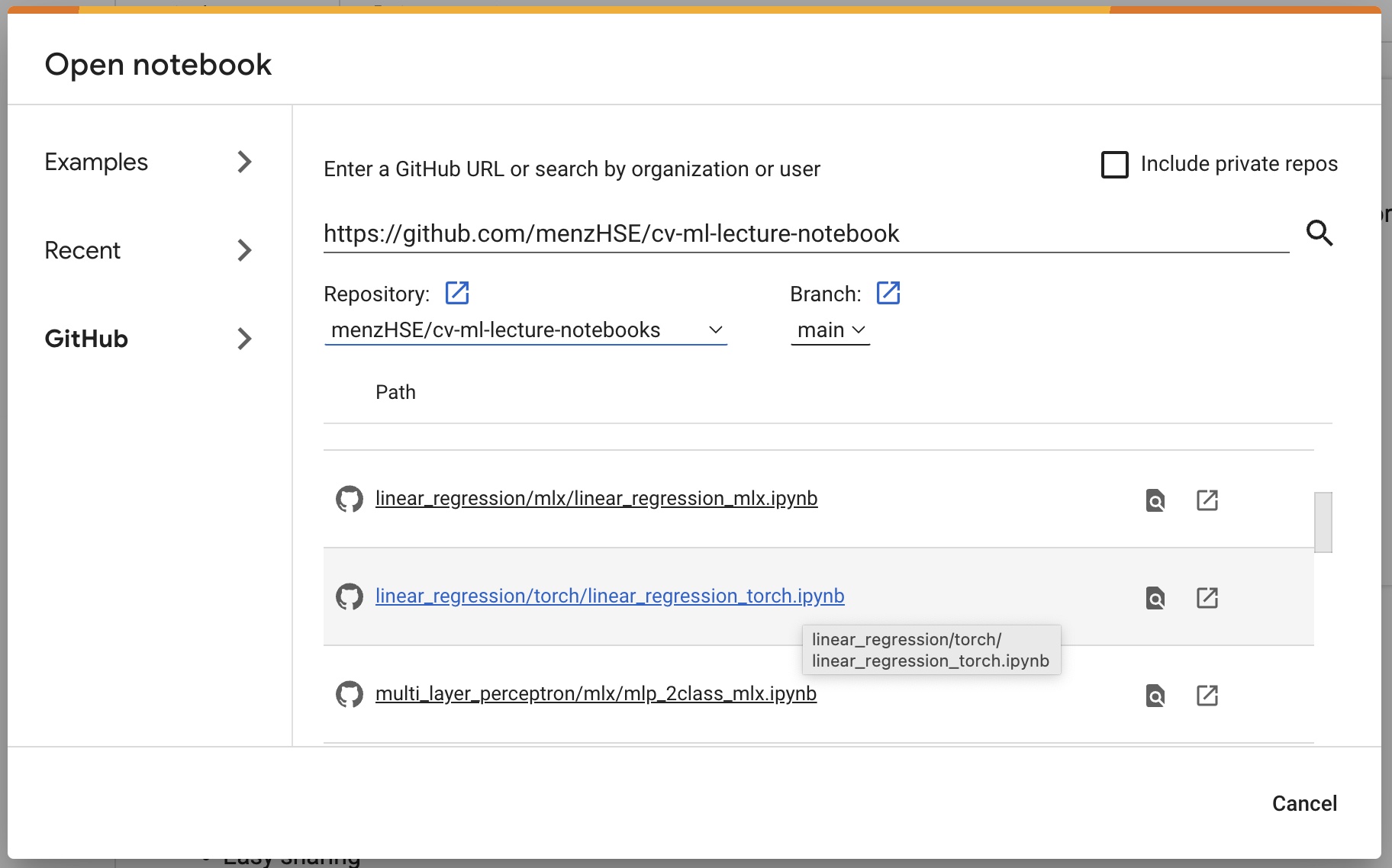The width and height of the screenshot is (1392, 868).
Task: Preview linear_regression_mlx.ipynb with file search icon
Action: (1155, 500)
